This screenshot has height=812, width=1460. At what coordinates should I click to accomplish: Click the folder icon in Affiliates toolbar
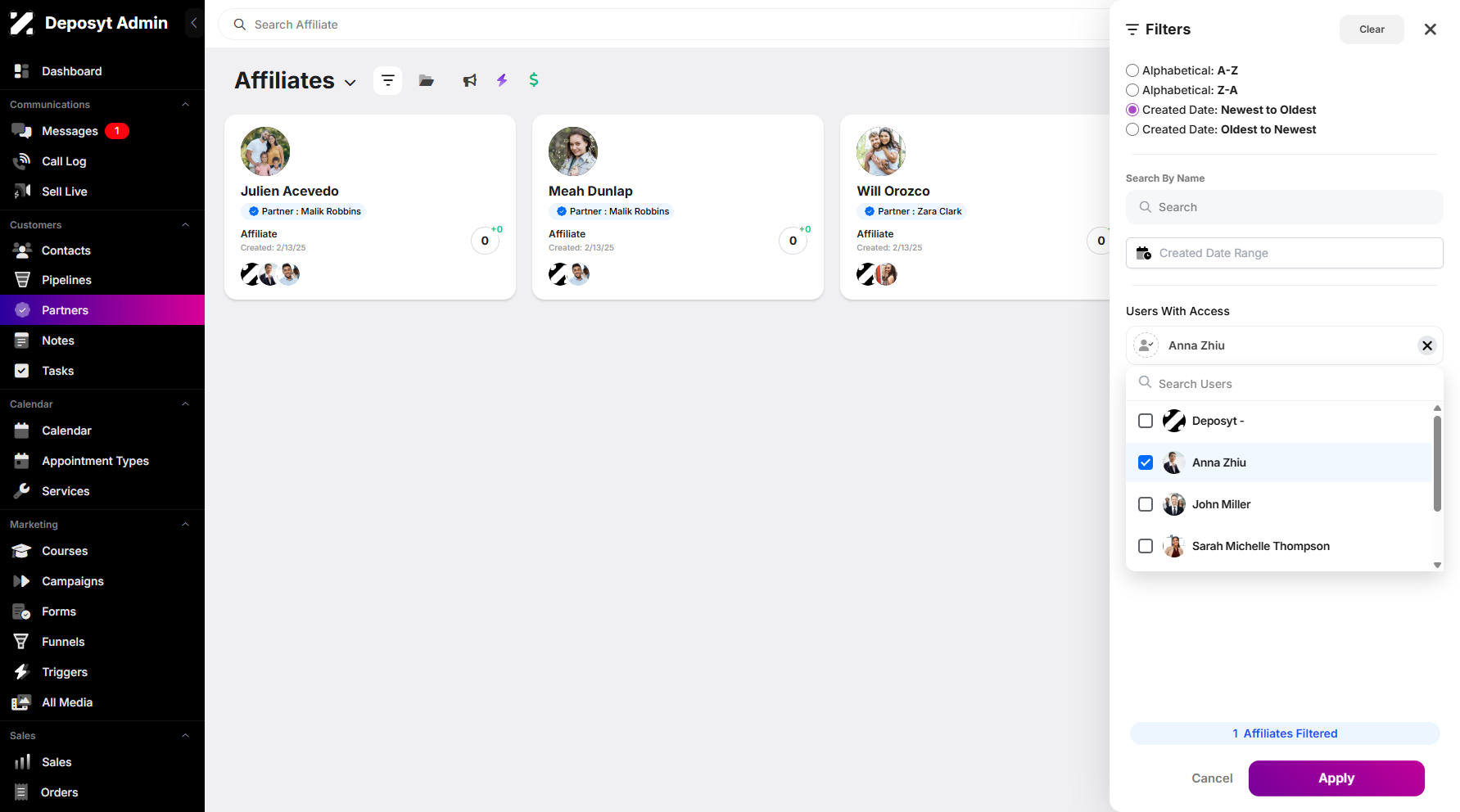point(426,80)
